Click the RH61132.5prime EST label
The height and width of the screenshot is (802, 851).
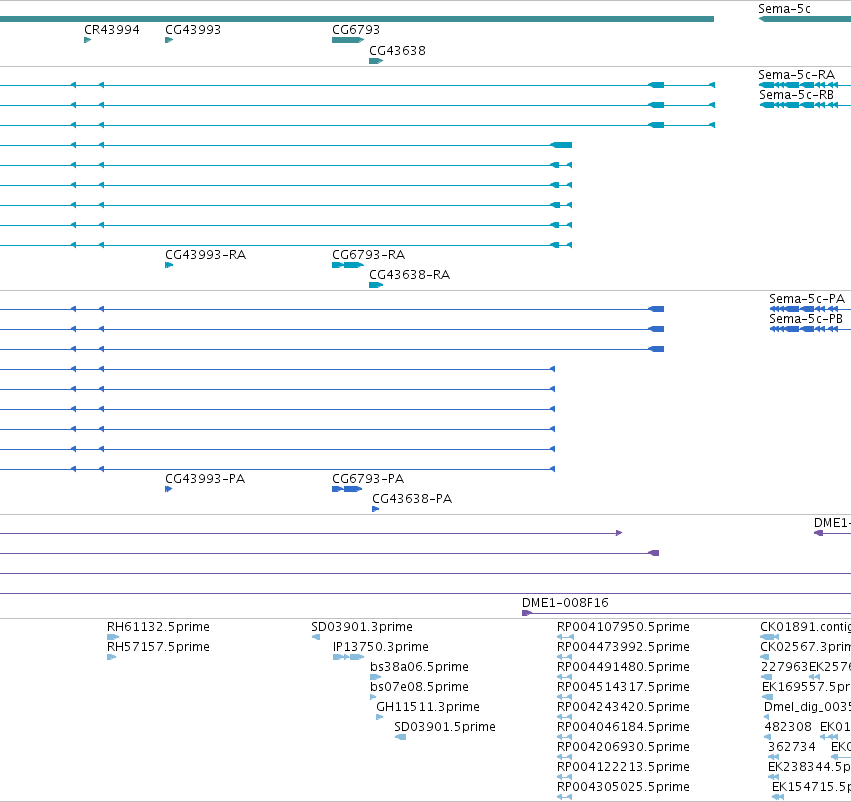coord(158,627)
